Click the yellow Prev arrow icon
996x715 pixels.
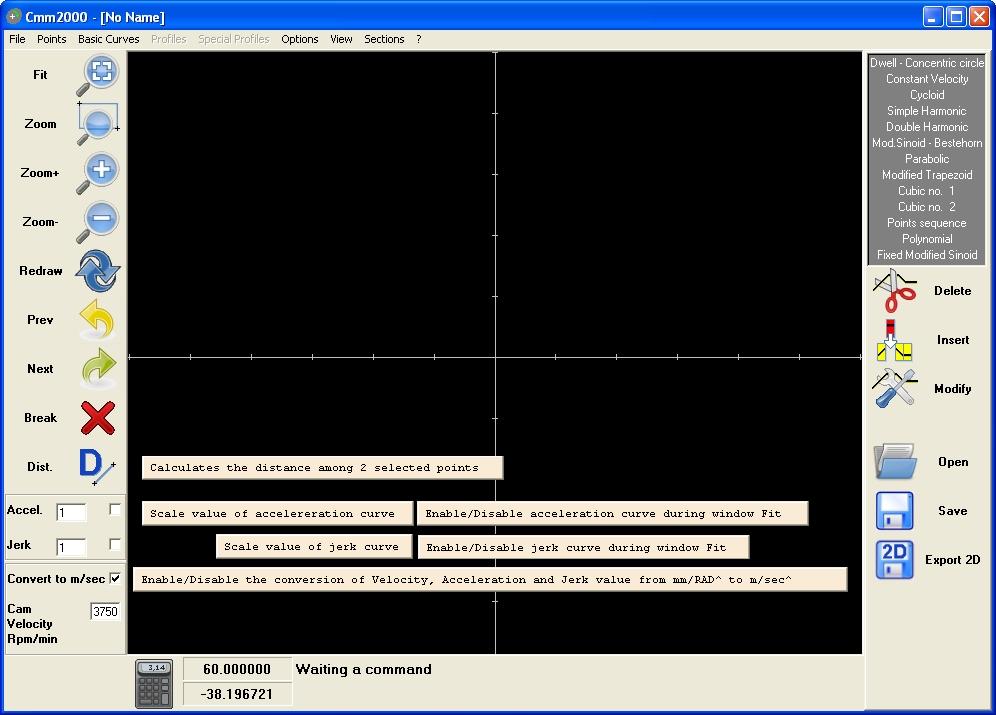[98, 319]
